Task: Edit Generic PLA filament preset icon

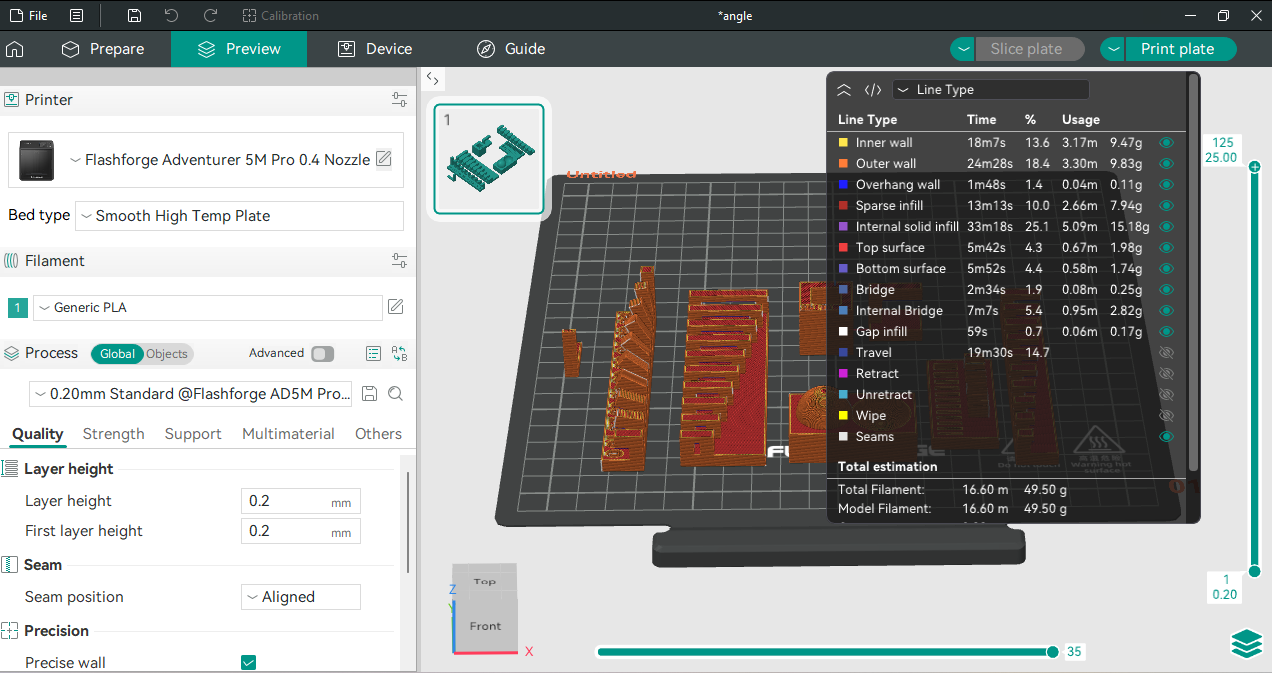Action: (x=396, y=307)
